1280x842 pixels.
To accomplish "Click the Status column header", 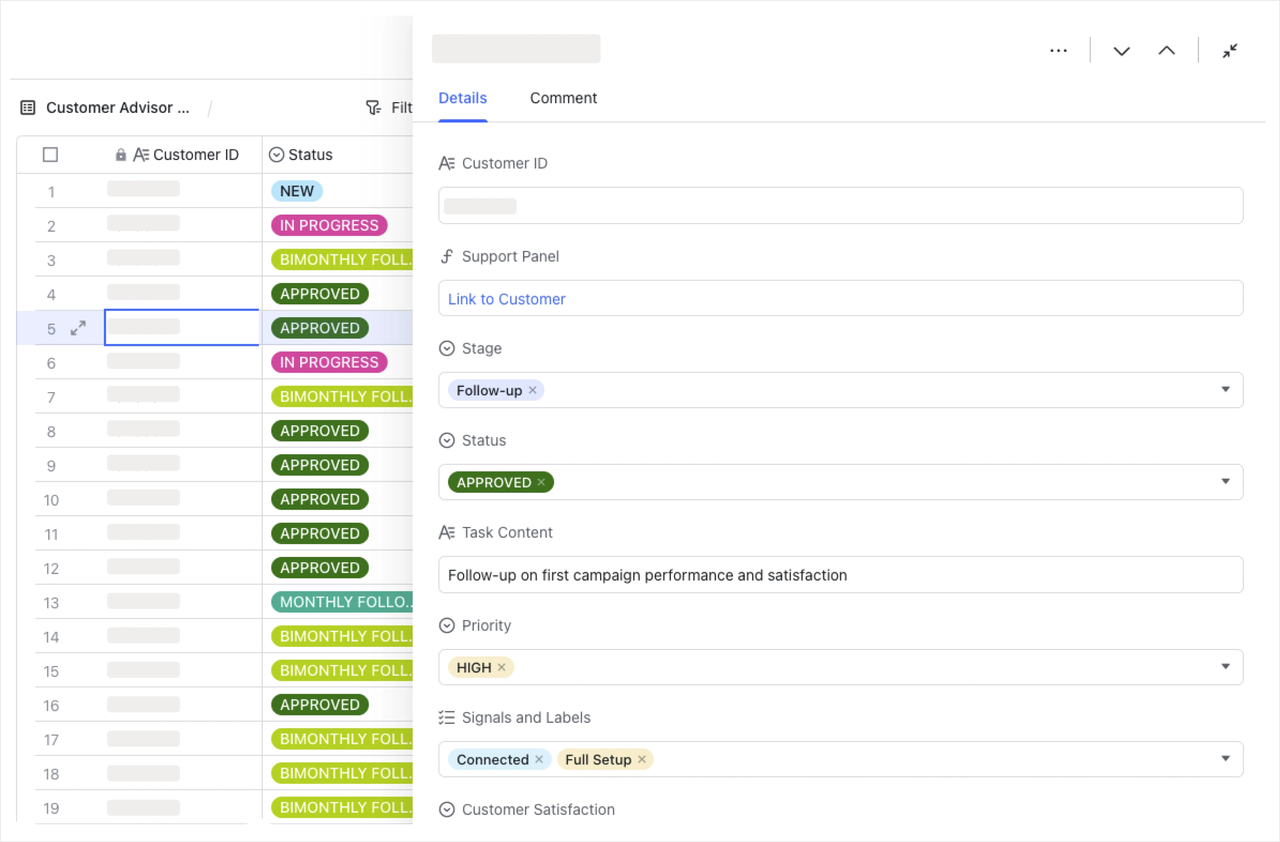I will tap(310, 155).
